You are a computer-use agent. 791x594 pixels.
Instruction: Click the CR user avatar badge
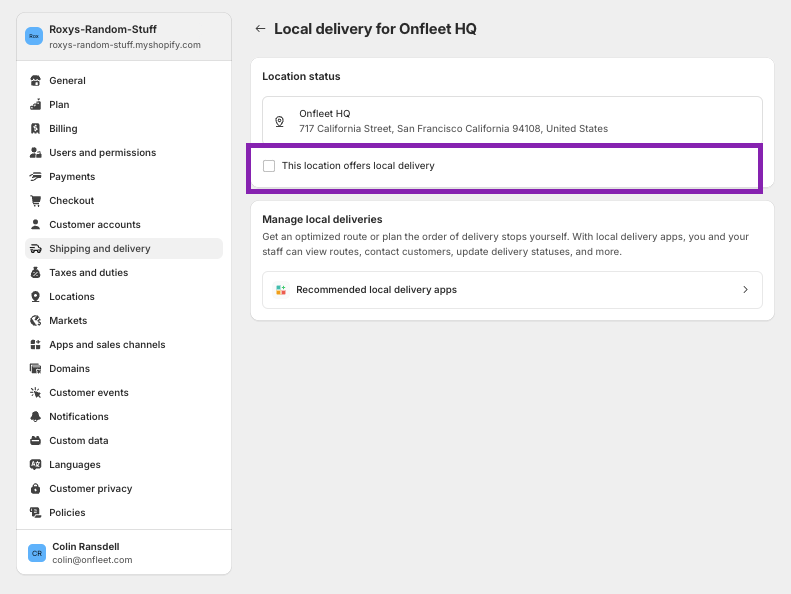coord(37,553)
